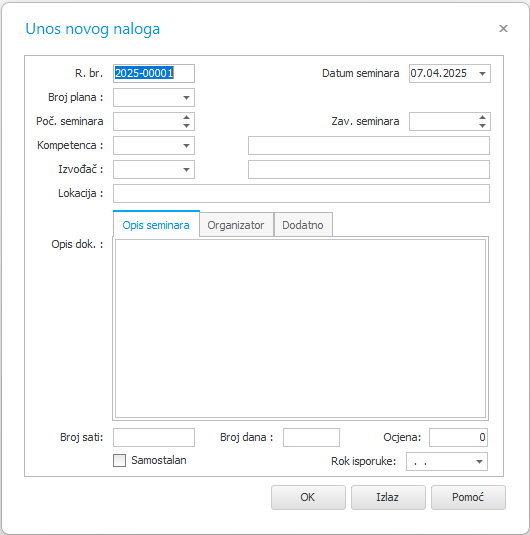Open the Dodatno tab
This screenshot has height=535, width=530.
303,225
